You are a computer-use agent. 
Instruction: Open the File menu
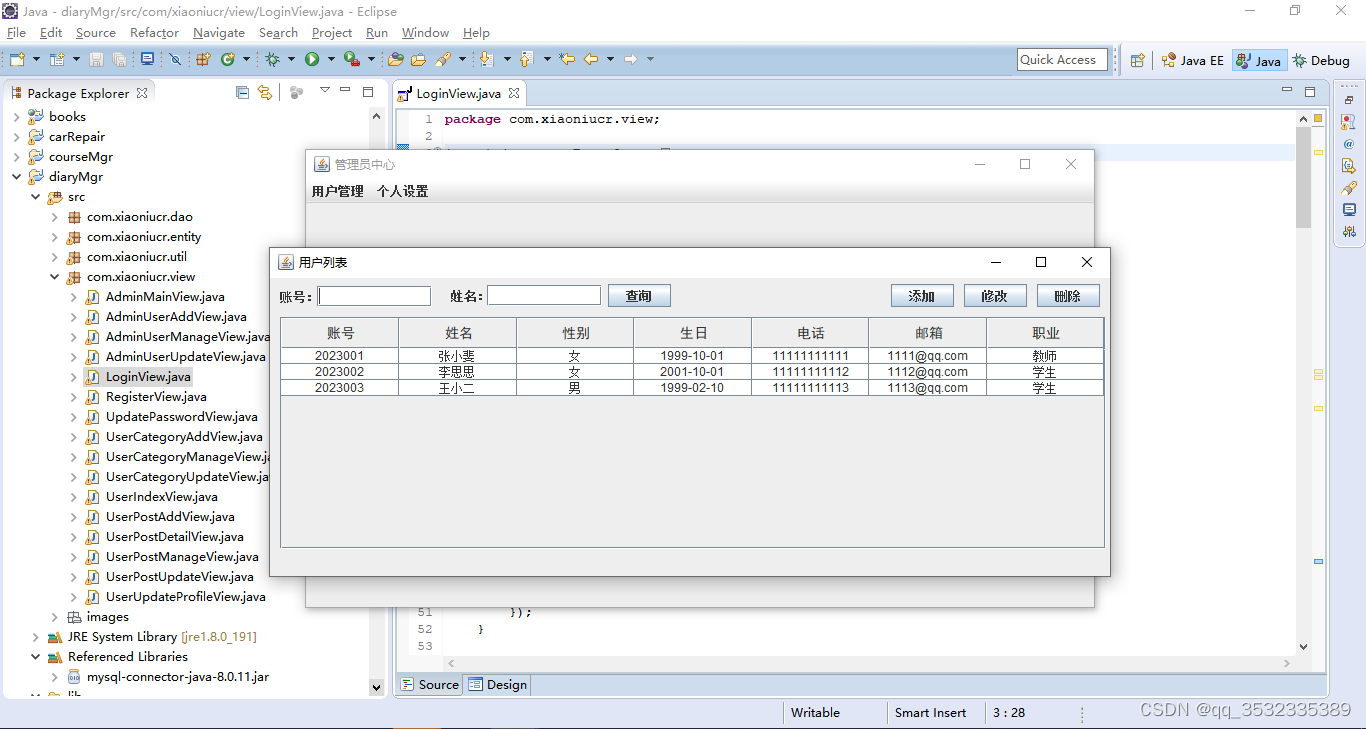(16, 33)
